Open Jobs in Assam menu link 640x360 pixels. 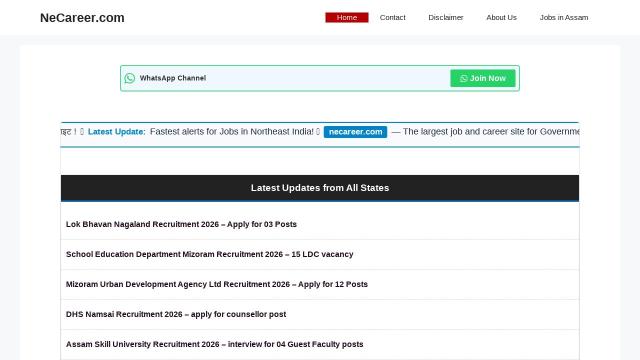click(x=564, y=18)
